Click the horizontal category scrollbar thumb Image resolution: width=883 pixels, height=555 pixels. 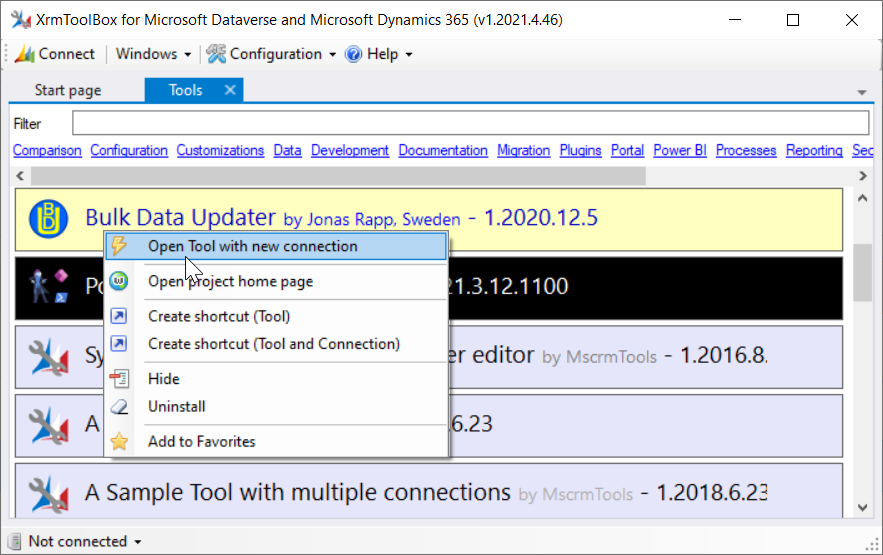[338, 176]
